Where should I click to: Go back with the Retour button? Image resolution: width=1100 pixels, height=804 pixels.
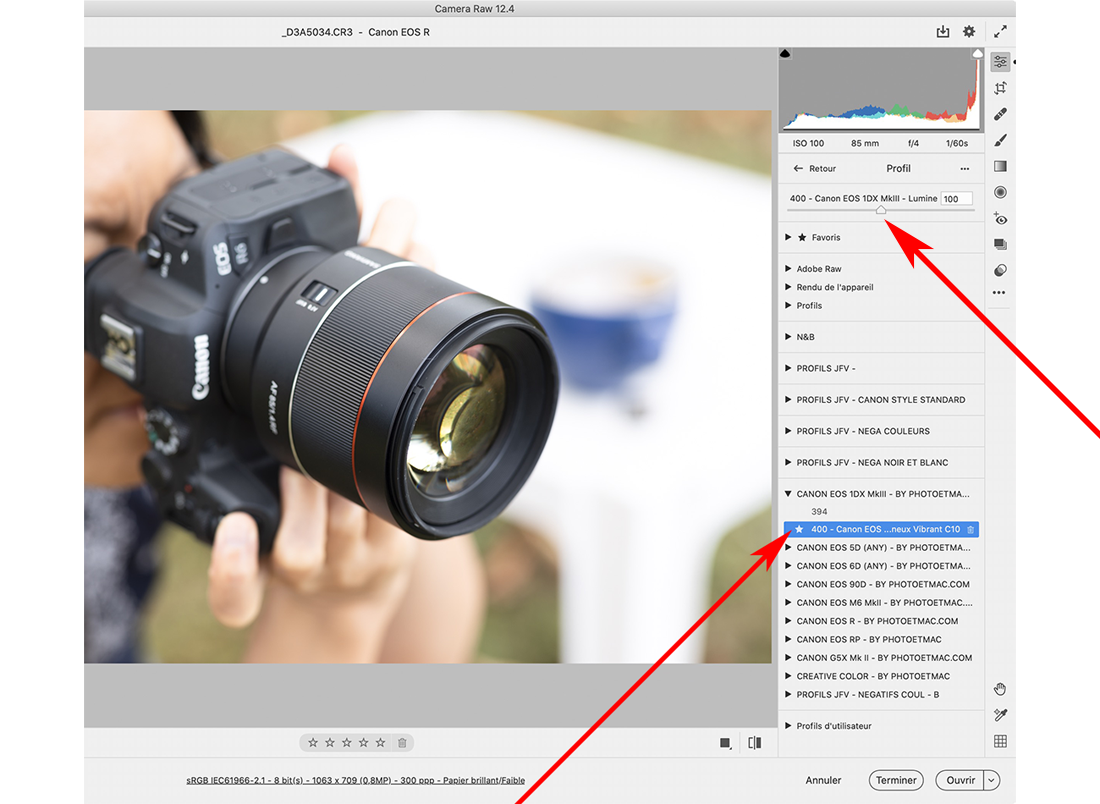tap(814, 169)
